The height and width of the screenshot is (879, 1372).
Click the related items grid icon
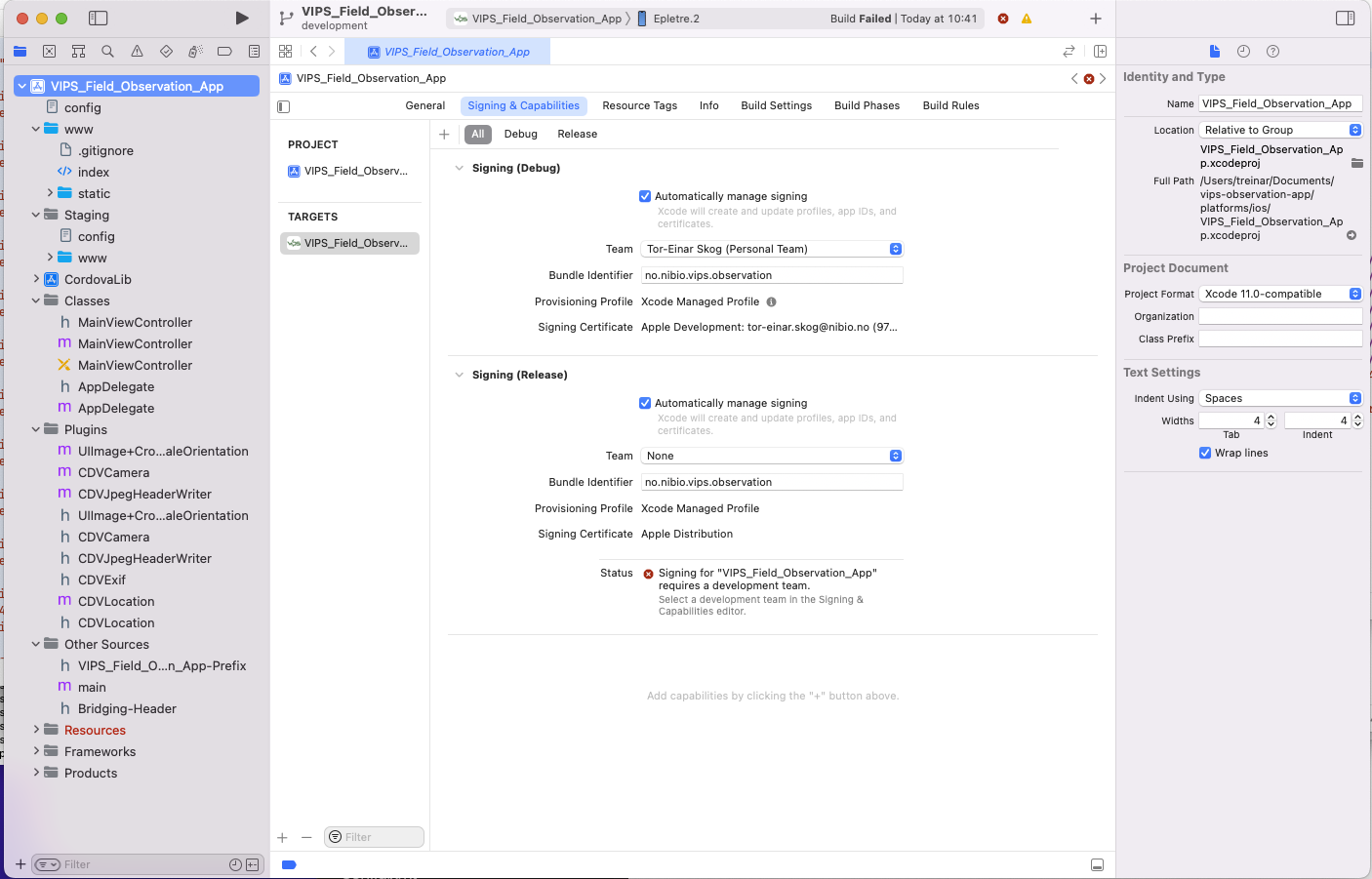285,52
